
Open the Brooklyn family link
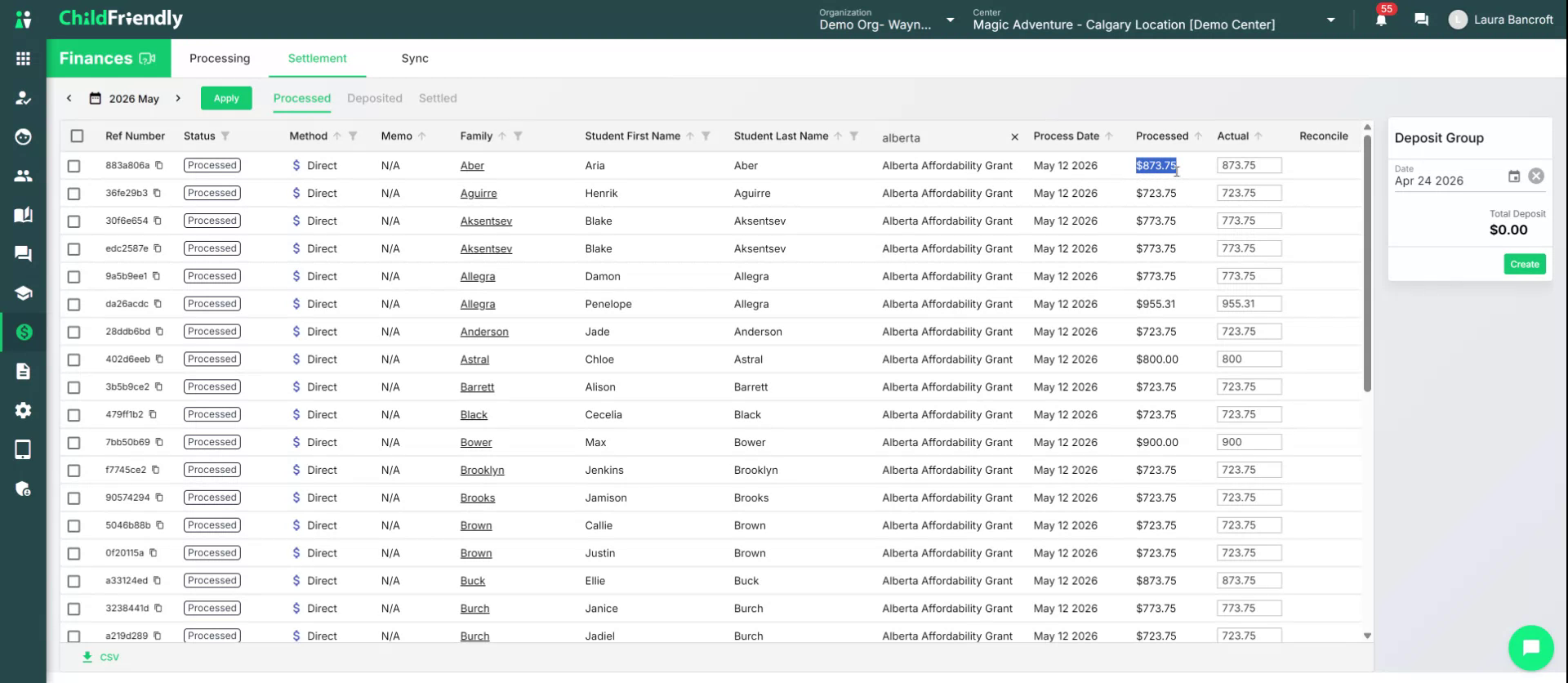[x=482, y=471]
